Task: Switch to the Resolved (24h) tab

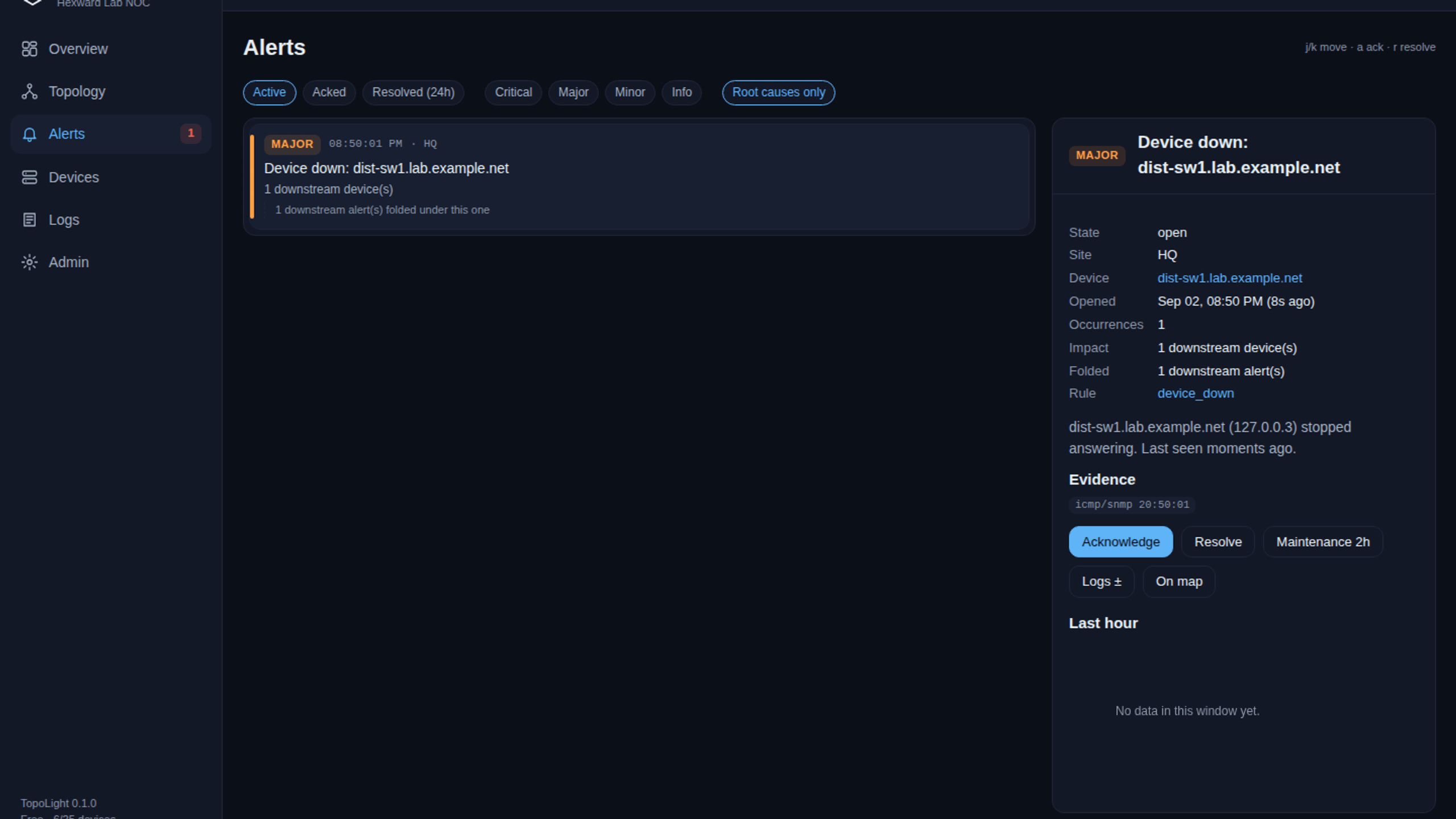Action: (x=413, y=93)
